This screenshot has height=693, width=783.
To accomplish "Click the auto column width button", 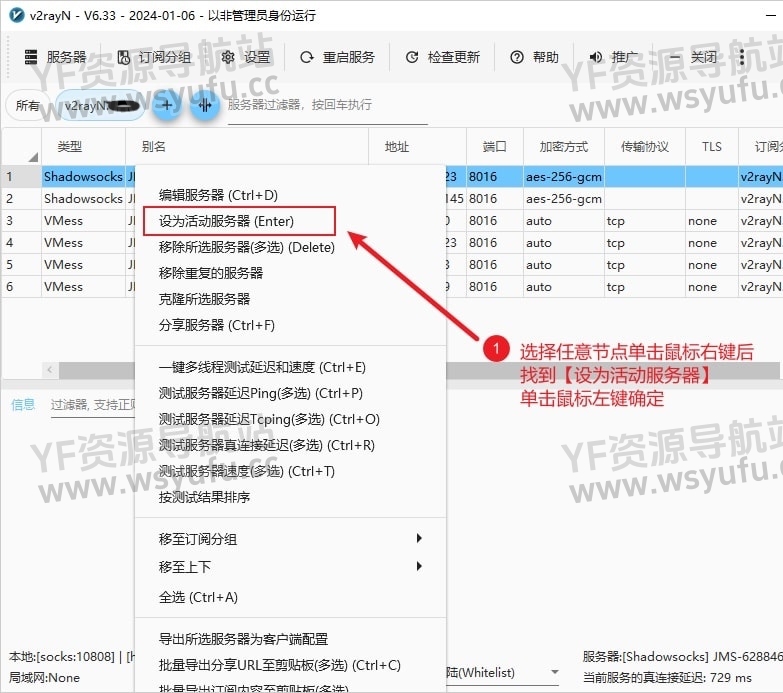I will coord(205,105).
